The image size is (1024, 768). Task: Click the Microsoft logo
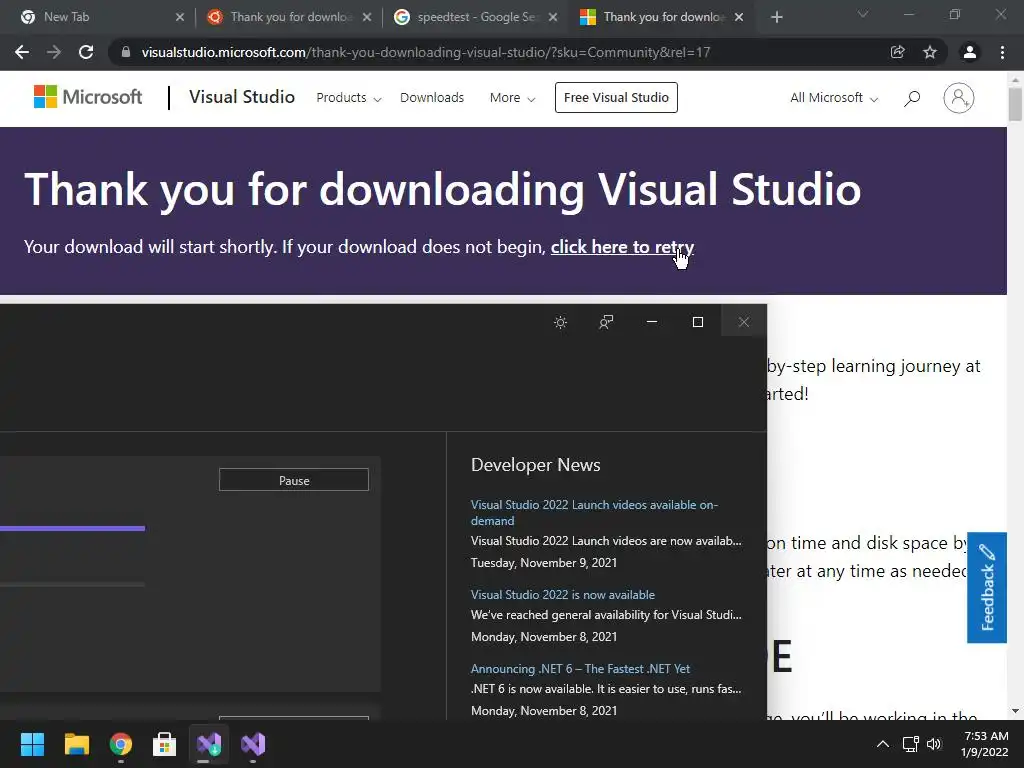pos(88,97)
